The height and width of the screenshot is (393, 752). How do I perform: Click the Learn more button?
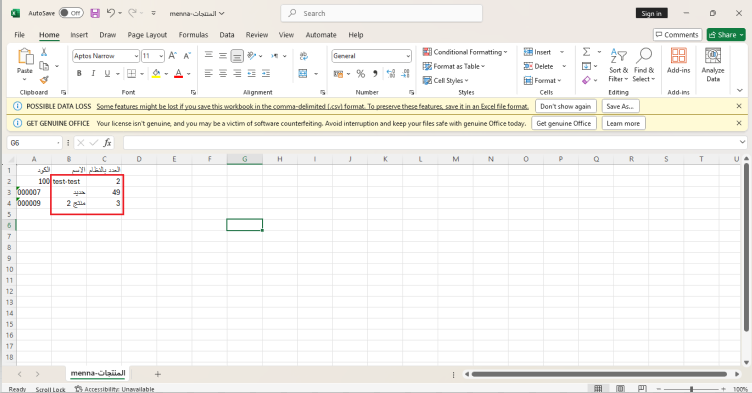click(x=623, y=123)
